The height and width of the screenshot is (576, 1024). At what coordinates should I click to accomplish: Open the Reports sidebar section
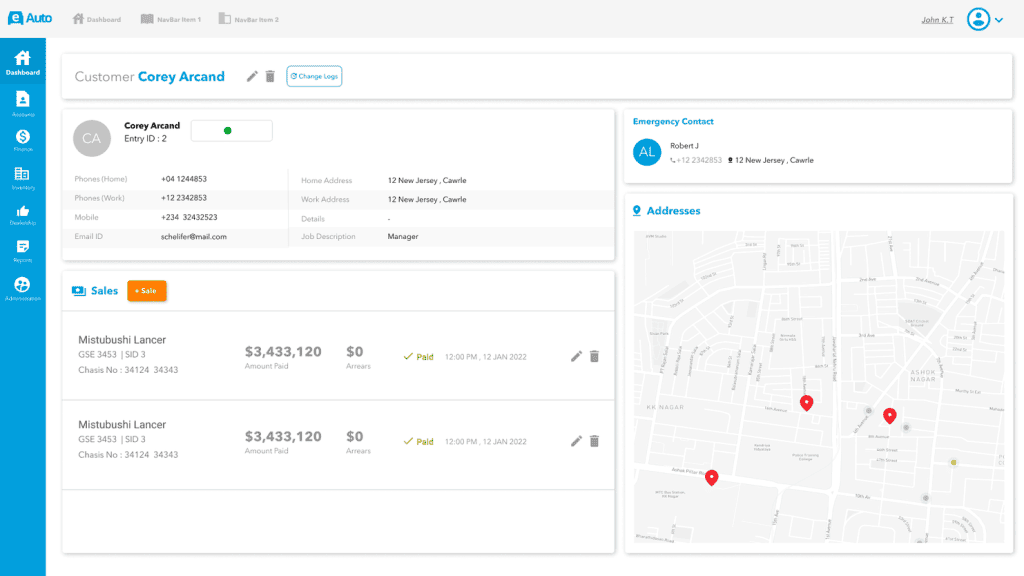(x=23, y=251)
